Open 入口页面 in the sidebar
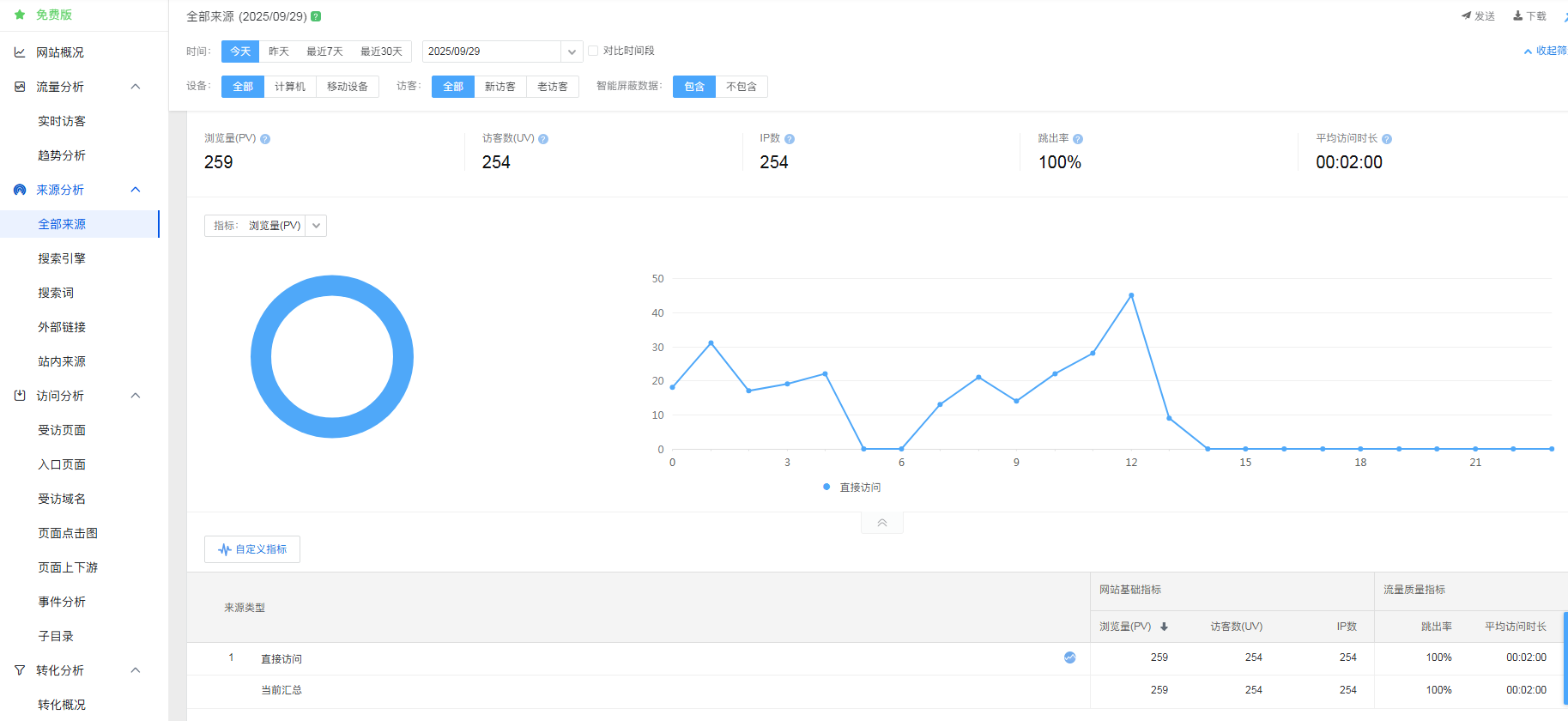 point(62,464)
